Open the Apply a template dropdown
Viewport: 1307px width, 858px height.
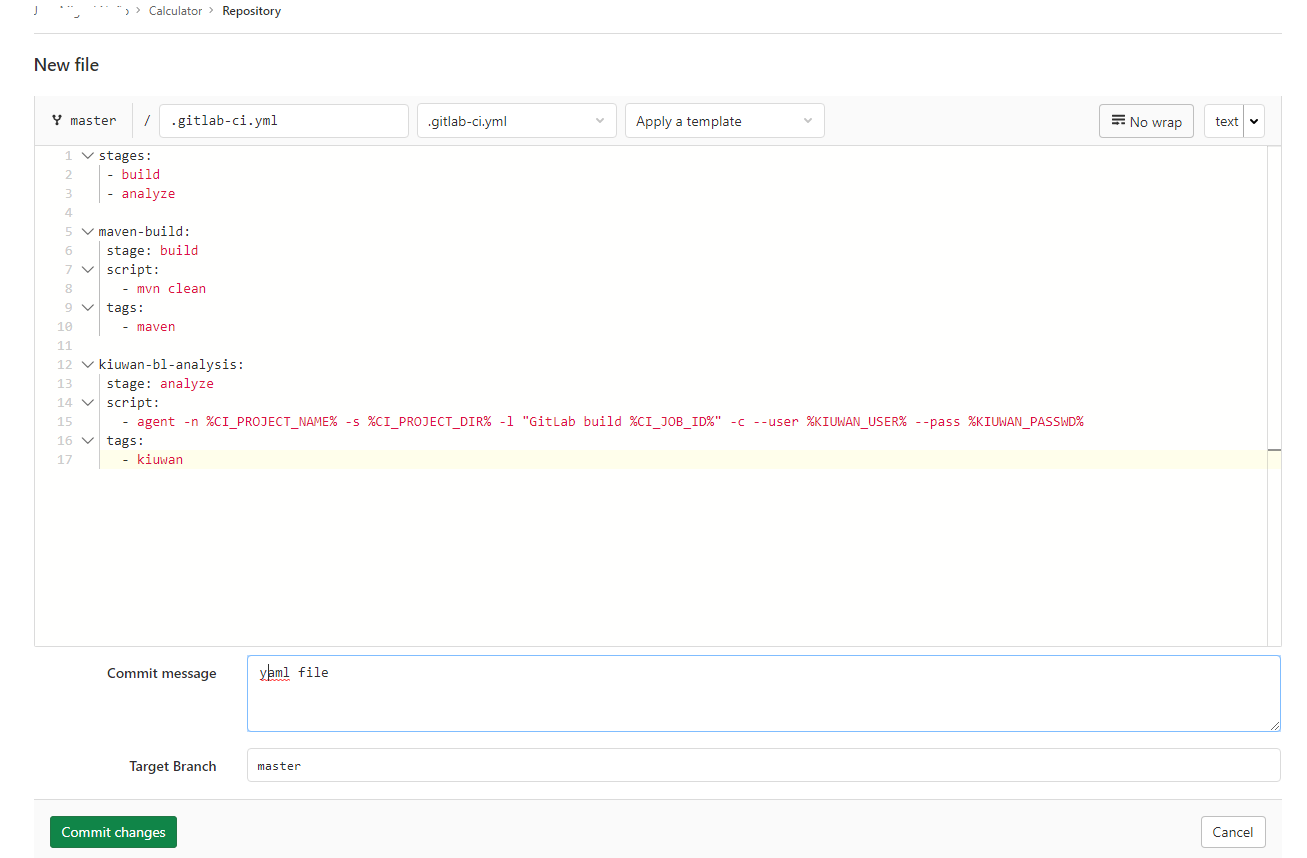[x=724, y=120]
